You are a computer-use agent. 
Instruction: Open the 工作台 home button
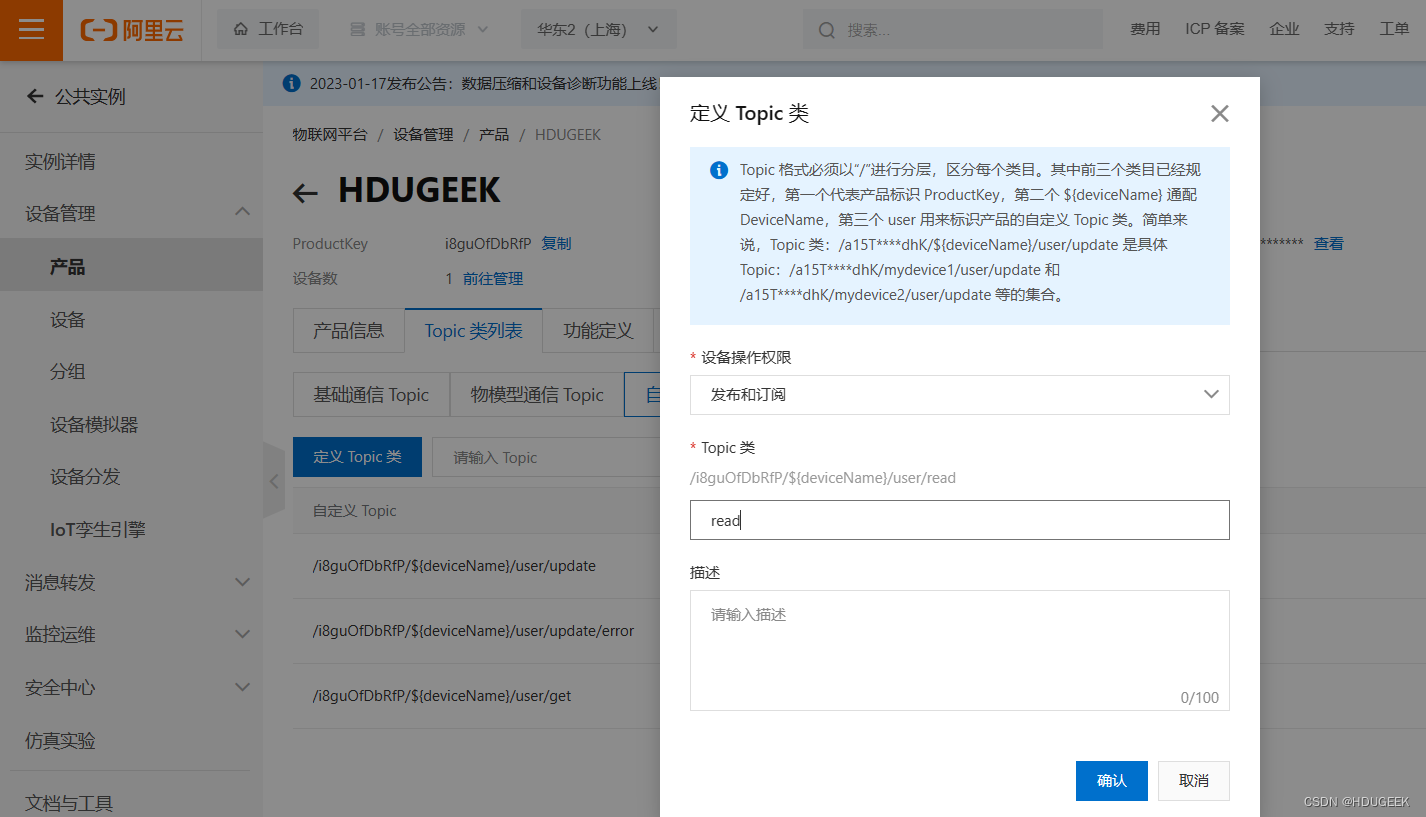click(x=268, y=29)
